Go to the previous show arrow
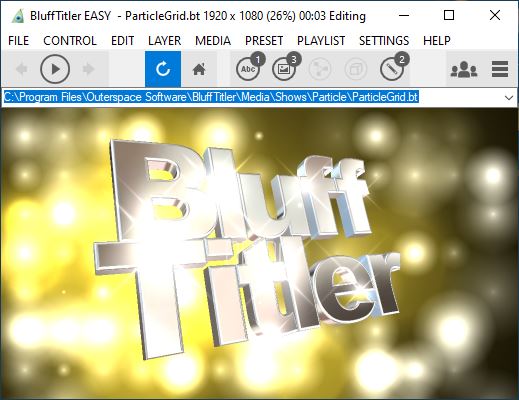Image resolution: width=519 pixels, height=400 pixels. 22,69
